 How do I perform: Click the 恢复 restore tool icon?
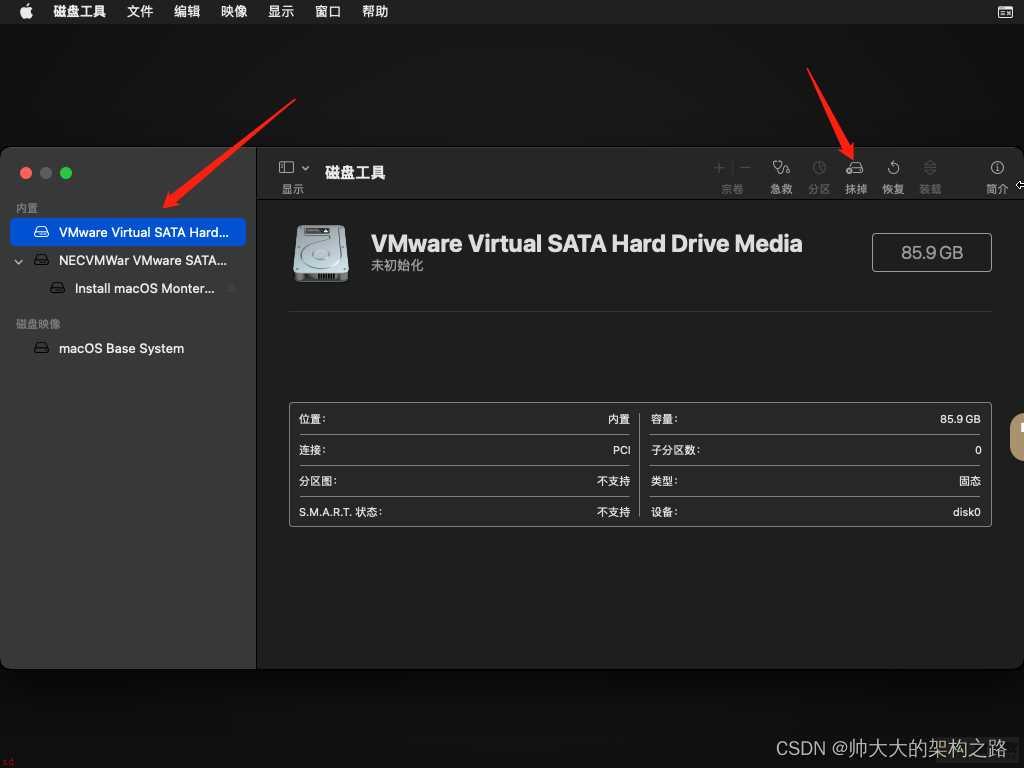tap(893, 168)
